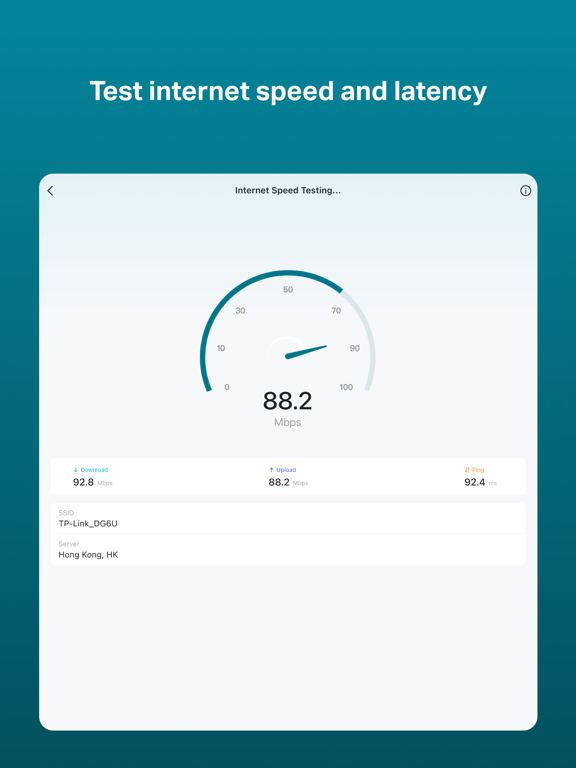Click the Internet Speed Testing... title
576x768 pixels.
pos(288,191)
